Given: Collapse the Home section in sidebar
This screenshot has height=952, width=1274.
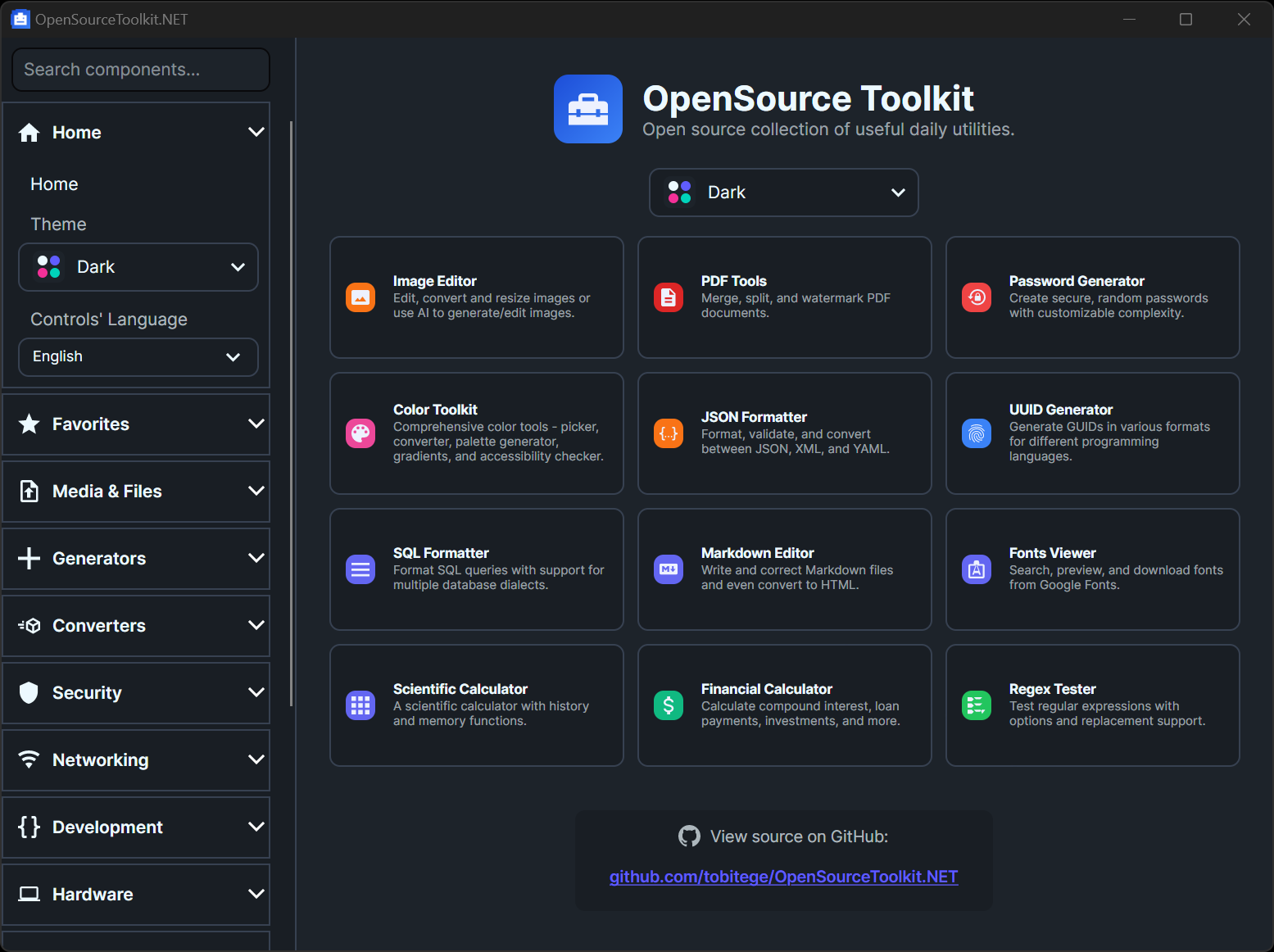Looking at the screenshot, I should [x=256, y=132].
